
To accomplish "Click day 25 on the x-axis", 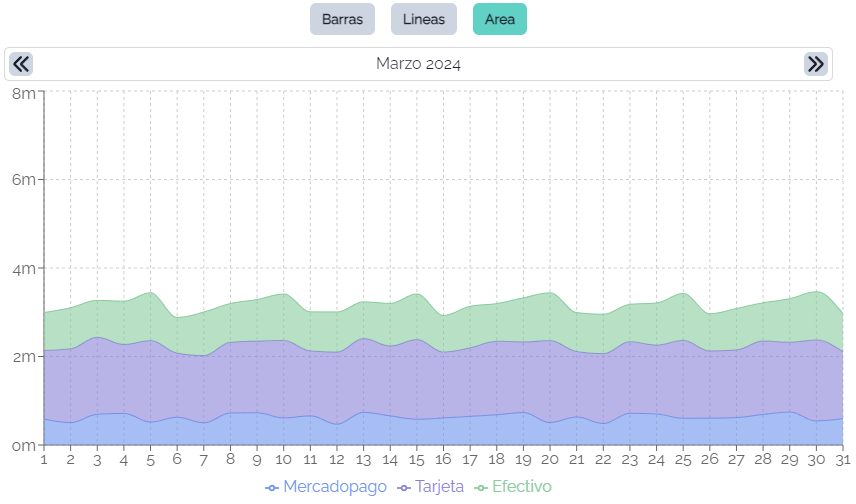I will pos(683,460).
